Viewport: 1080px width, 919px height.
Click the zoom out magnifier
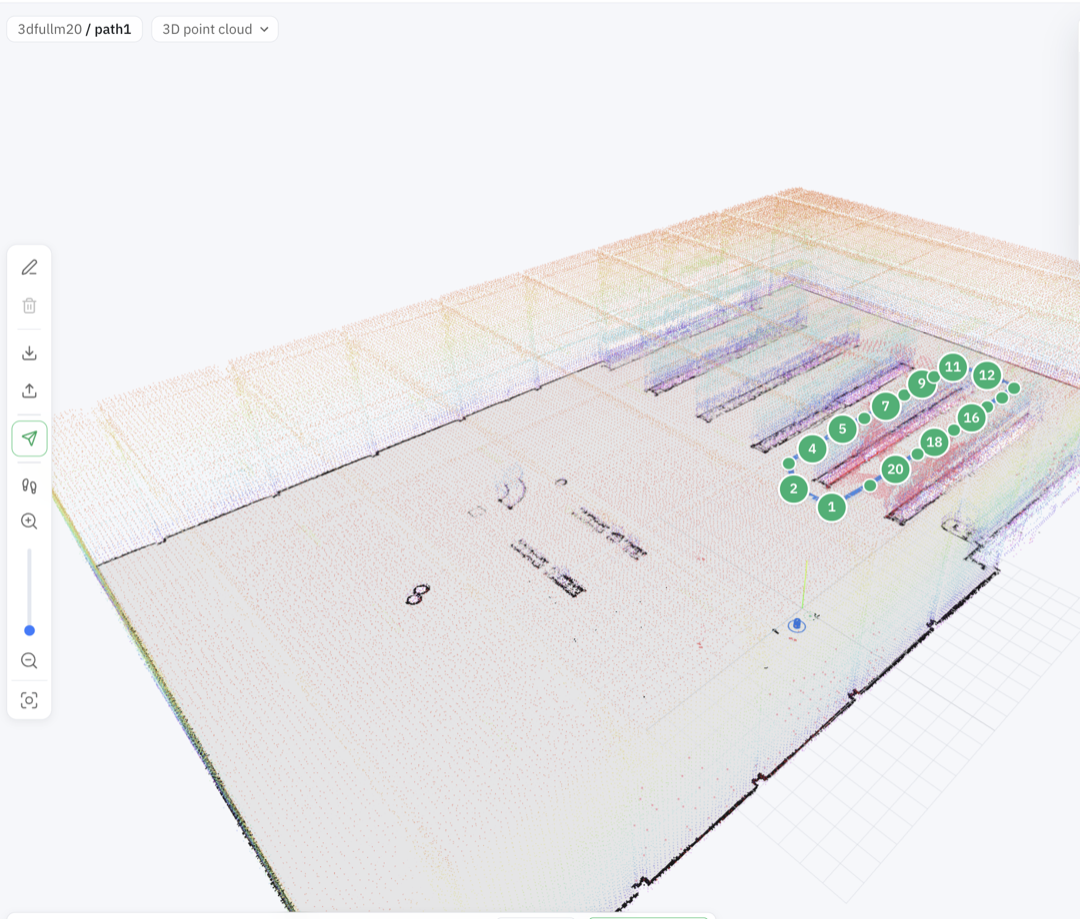point(29,661)
